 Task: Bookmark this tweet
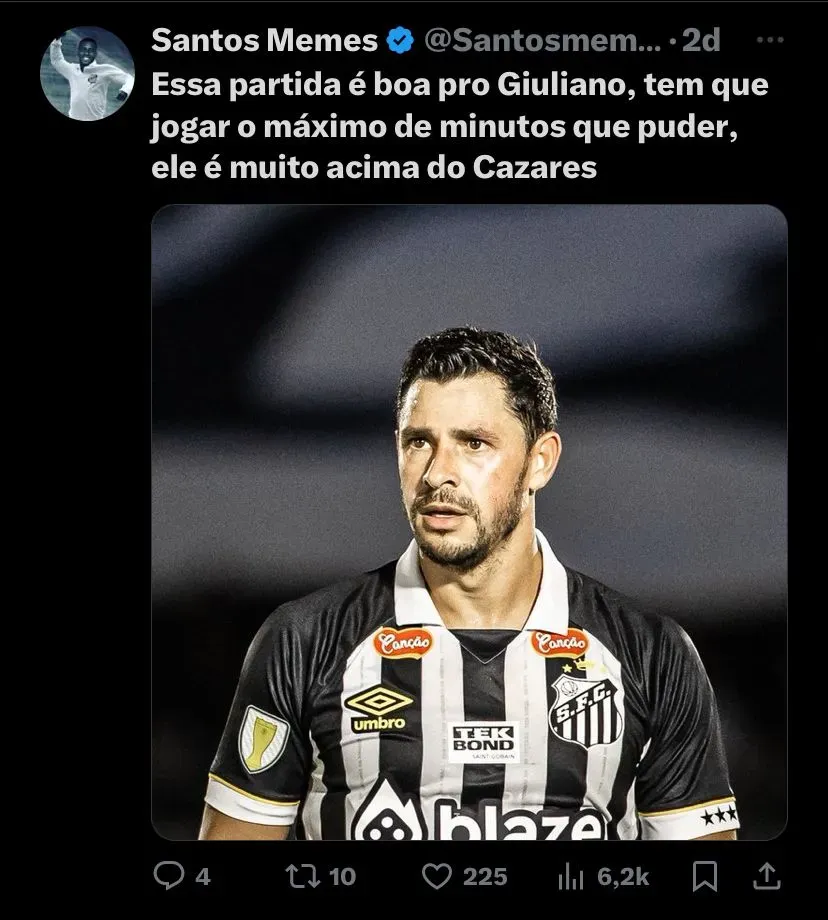[705, 877]
